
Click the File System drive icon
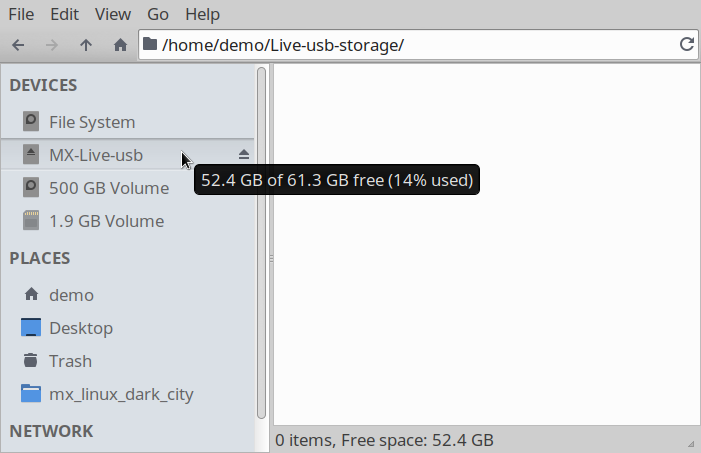coord(31,122)
